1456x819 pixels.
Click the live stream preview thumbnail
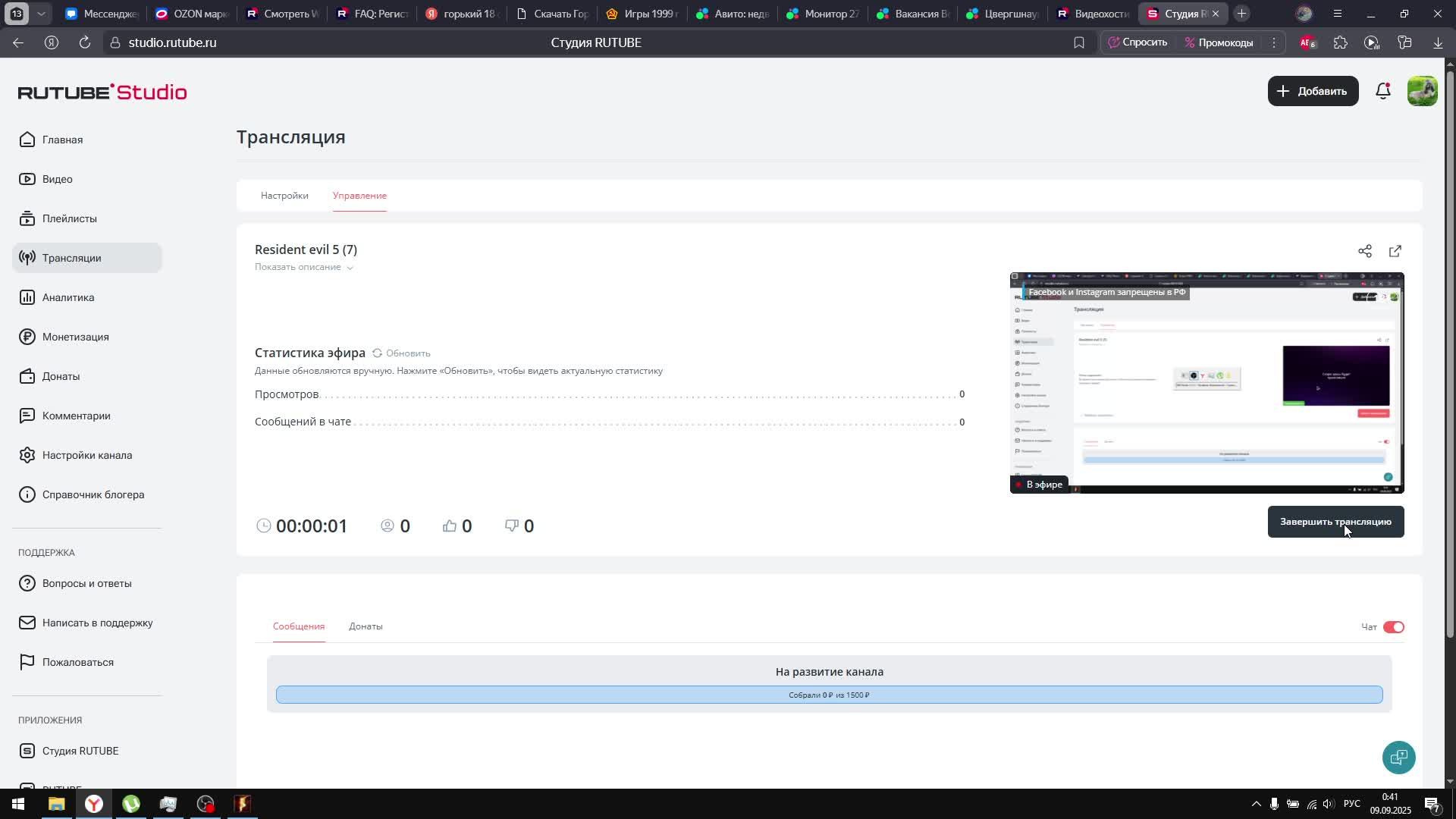pos(1206,383)
